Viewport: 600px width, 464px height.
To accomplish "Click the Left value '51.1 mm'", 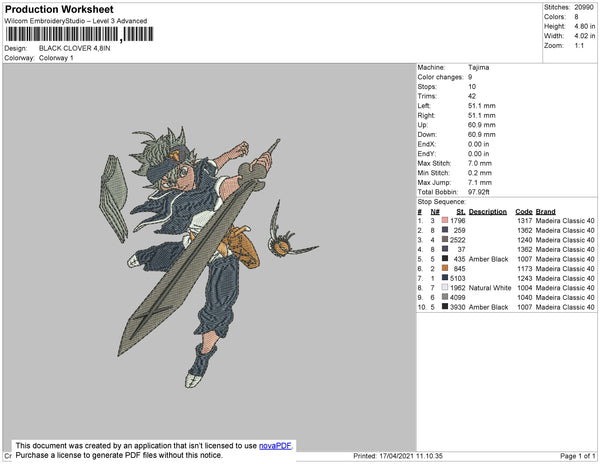I will click(x=481, y=106).
